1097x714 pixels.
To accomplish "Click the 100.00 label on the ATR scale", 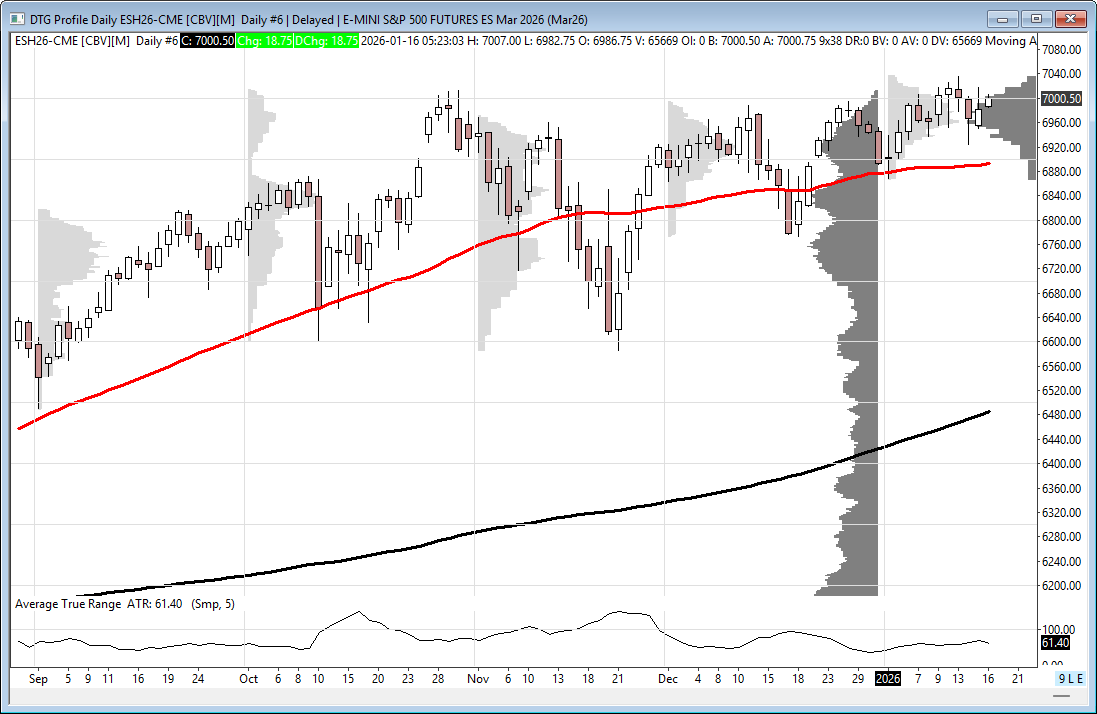I will click(x=1059, y=629).
